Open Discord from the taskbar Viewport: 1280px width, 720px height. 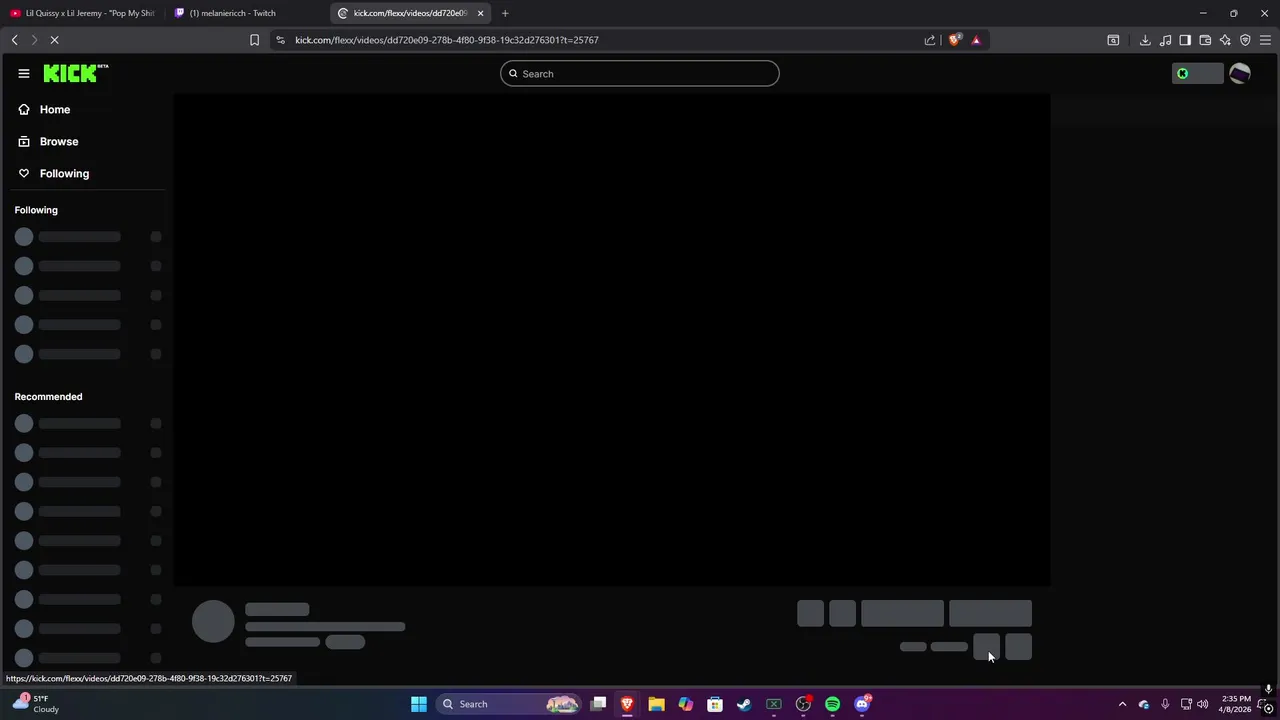tap(862, 704)
